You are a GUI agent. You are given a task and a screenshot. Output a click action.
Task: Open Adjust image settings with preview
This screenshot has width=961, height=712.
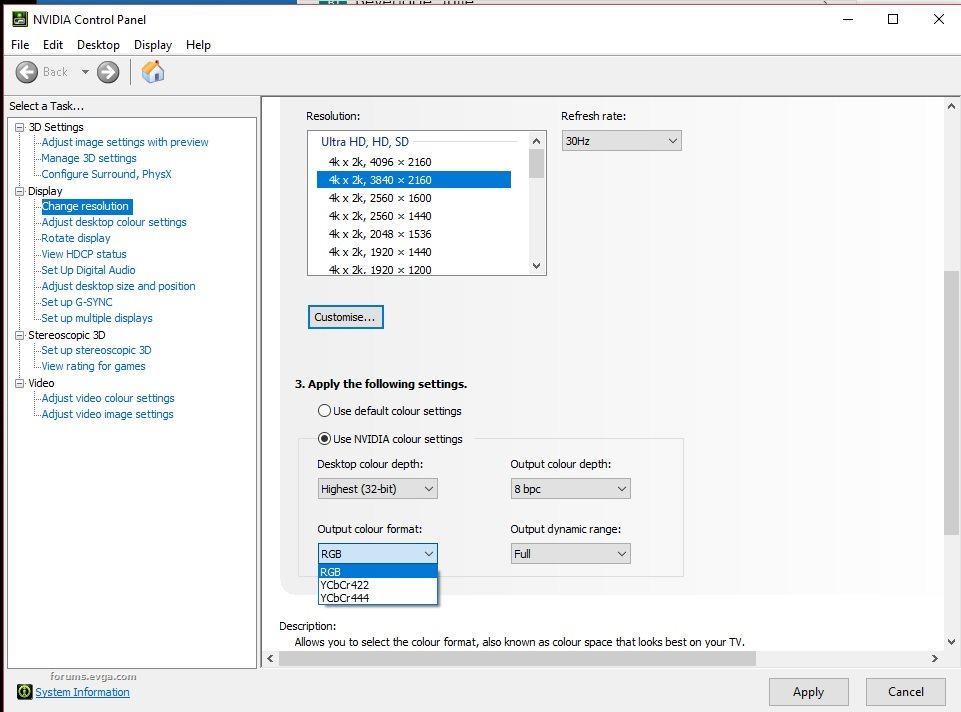point(125,142)
